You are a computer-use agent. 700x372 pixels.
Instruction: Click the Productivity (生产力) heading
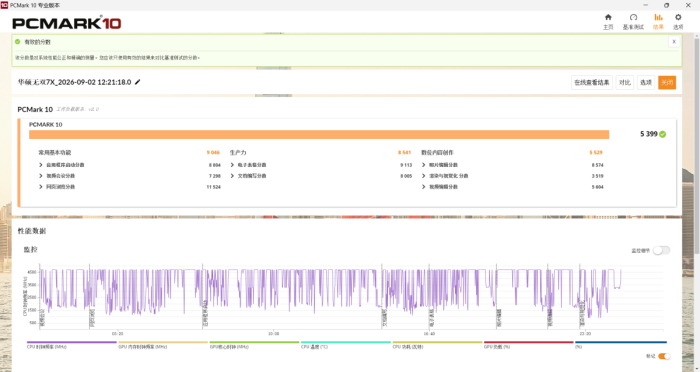pos(238,153)
